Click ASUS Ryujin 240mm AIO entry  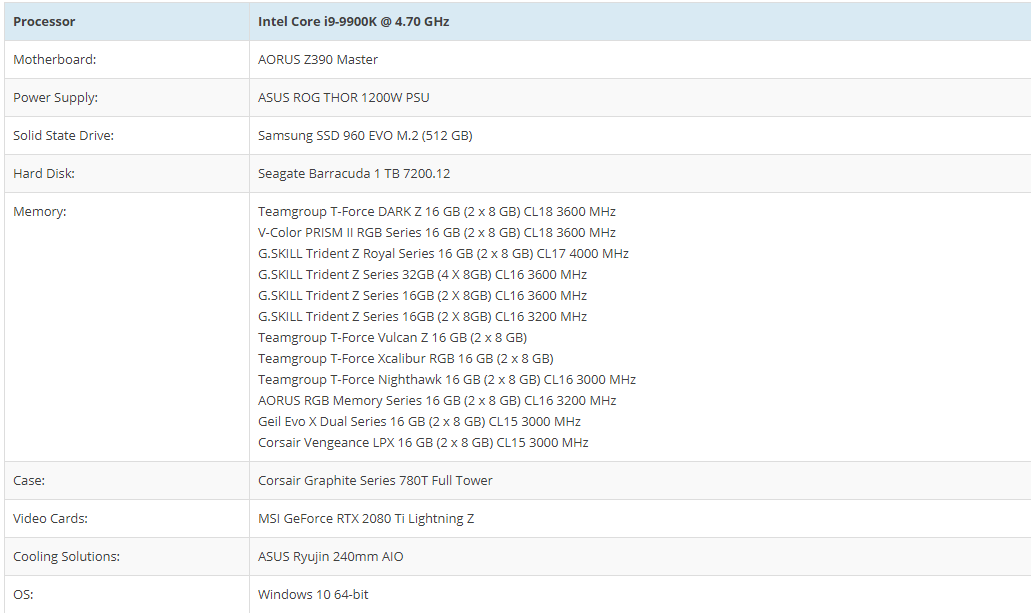pyautogui.click(x=331, y=556)
